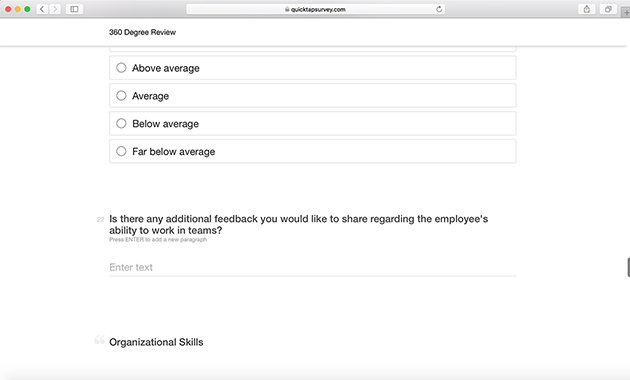Click the page scrollbar handle at right edge

coord(628,268)
